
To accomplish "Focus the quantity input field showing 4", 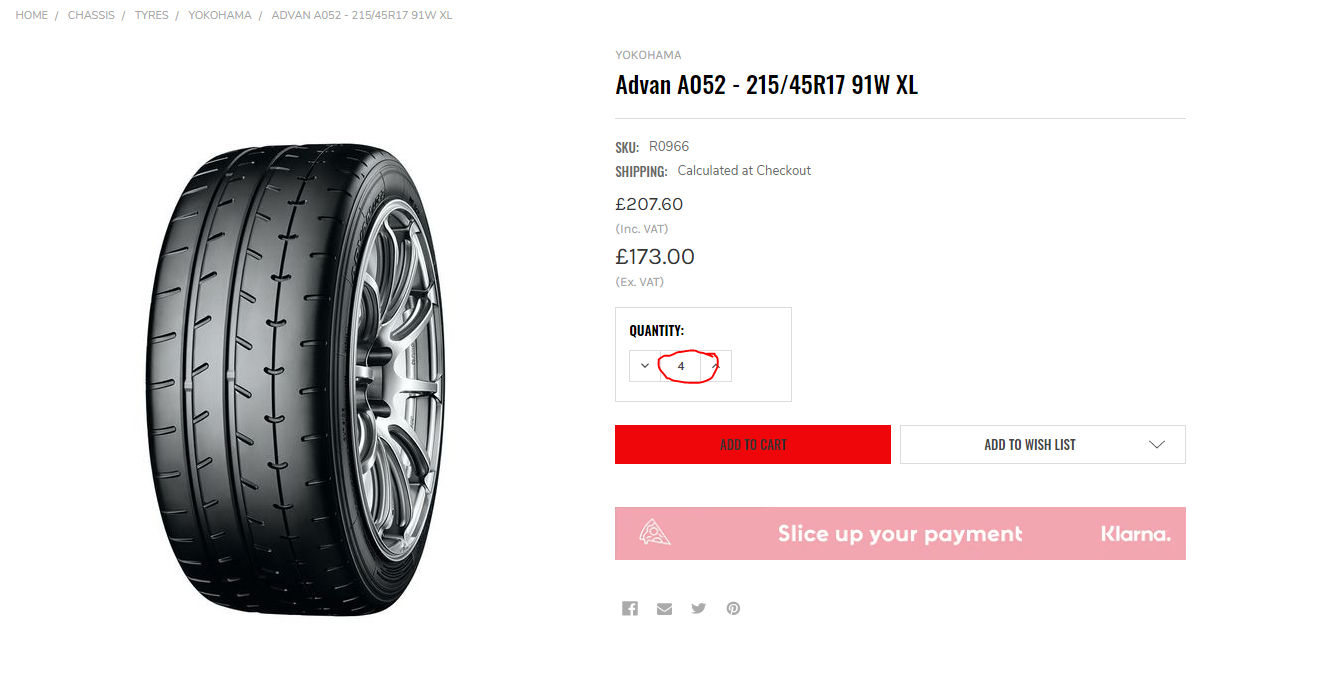I will coord(681,366).
